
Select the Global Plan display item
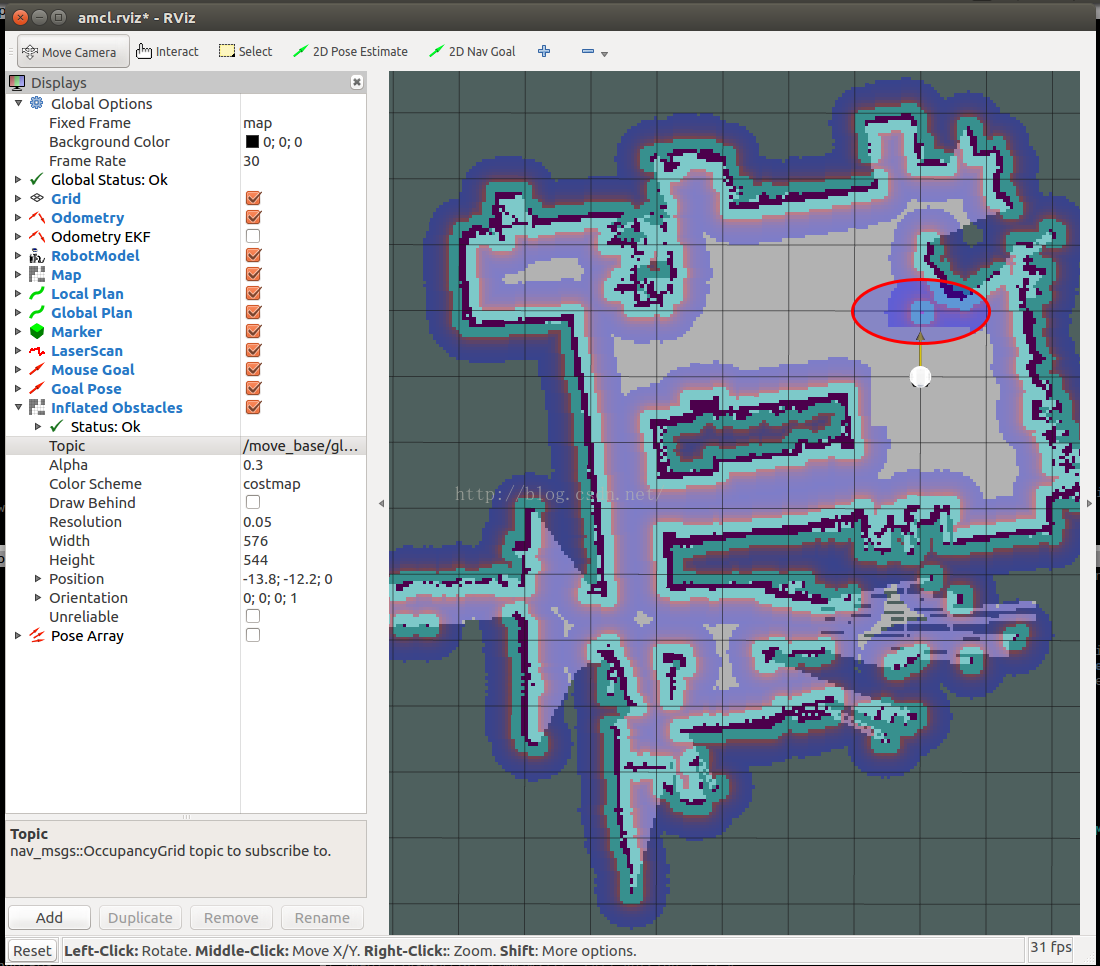pyautogui.click(x=91, y=313)
